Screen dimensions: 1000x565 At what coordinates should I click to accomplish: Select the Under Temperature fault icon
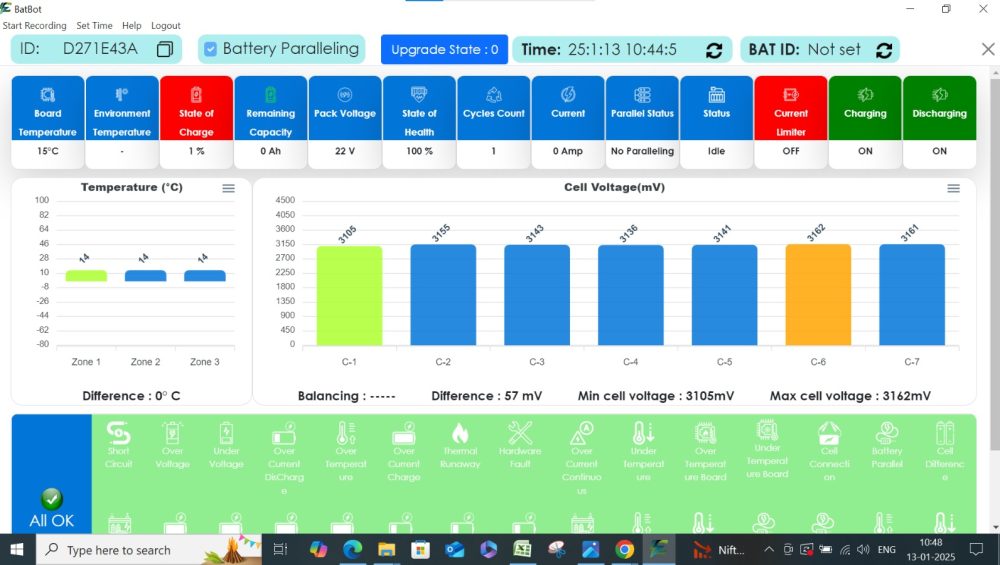(643, 433)
